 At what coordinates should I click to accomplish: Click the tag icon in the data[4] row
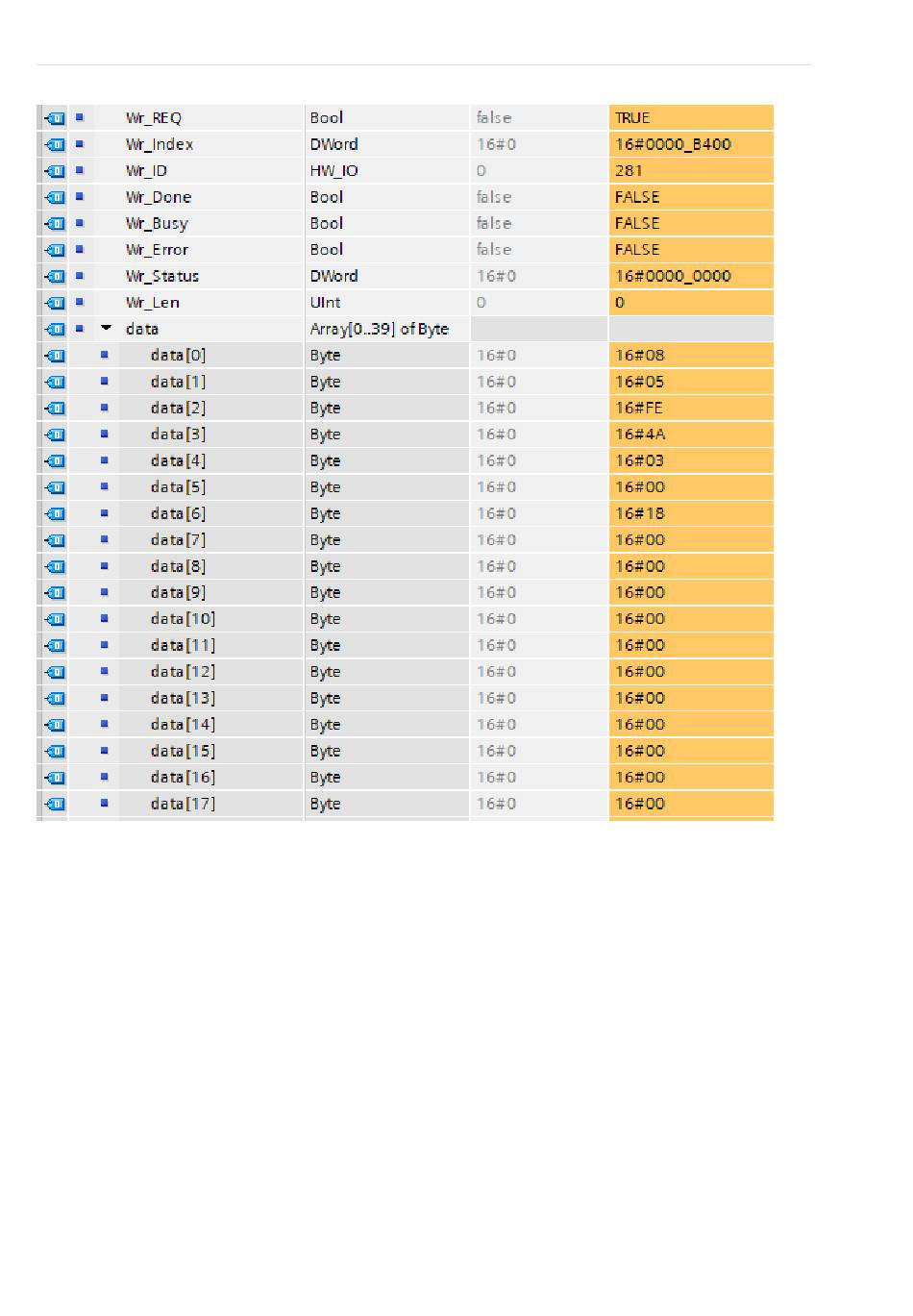(55, 460)
